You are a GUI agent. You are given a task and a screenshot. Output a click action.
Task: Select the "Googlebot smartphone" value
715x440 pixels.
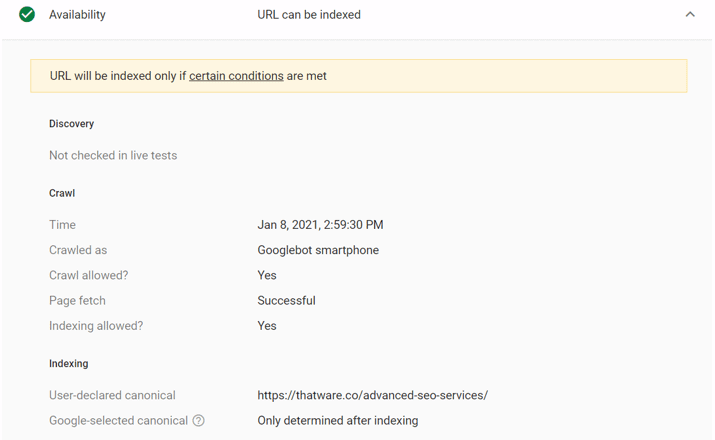click(318, 250)
